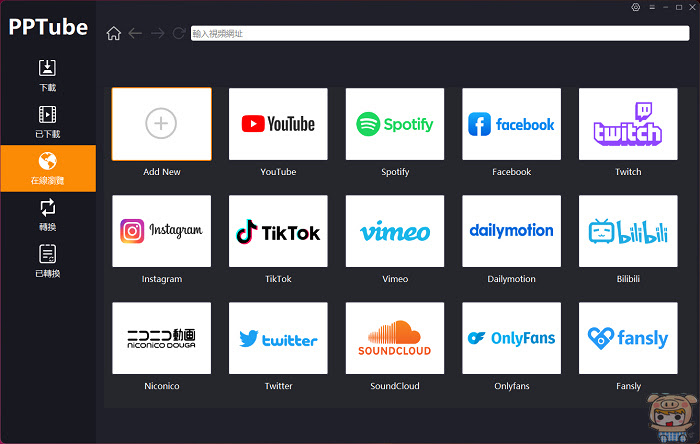Open the Niconico tile
Screen dimensions: 700x444
click(x=162, y=338)
